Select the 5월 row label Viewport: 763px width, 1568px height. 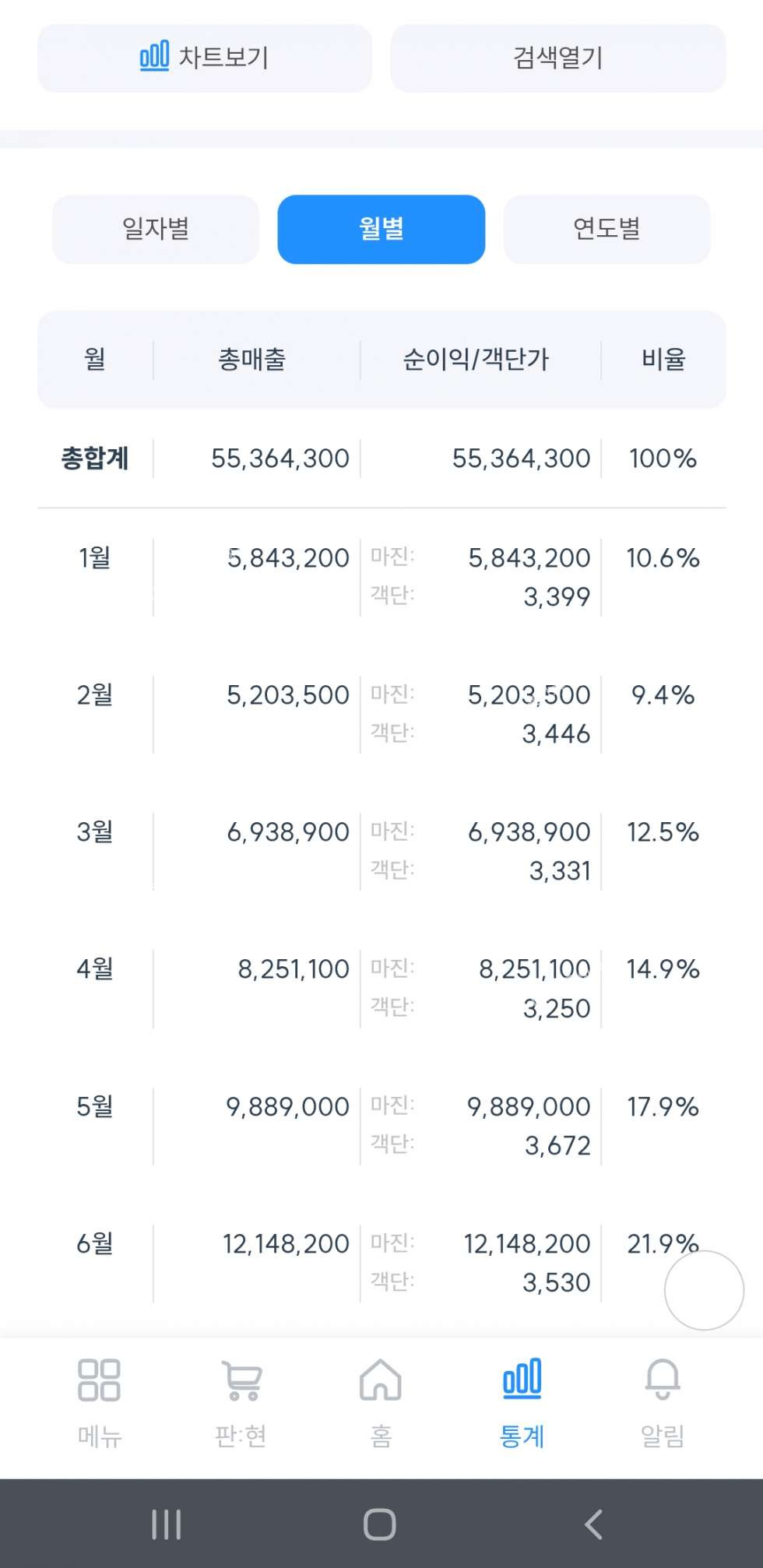95,1106
